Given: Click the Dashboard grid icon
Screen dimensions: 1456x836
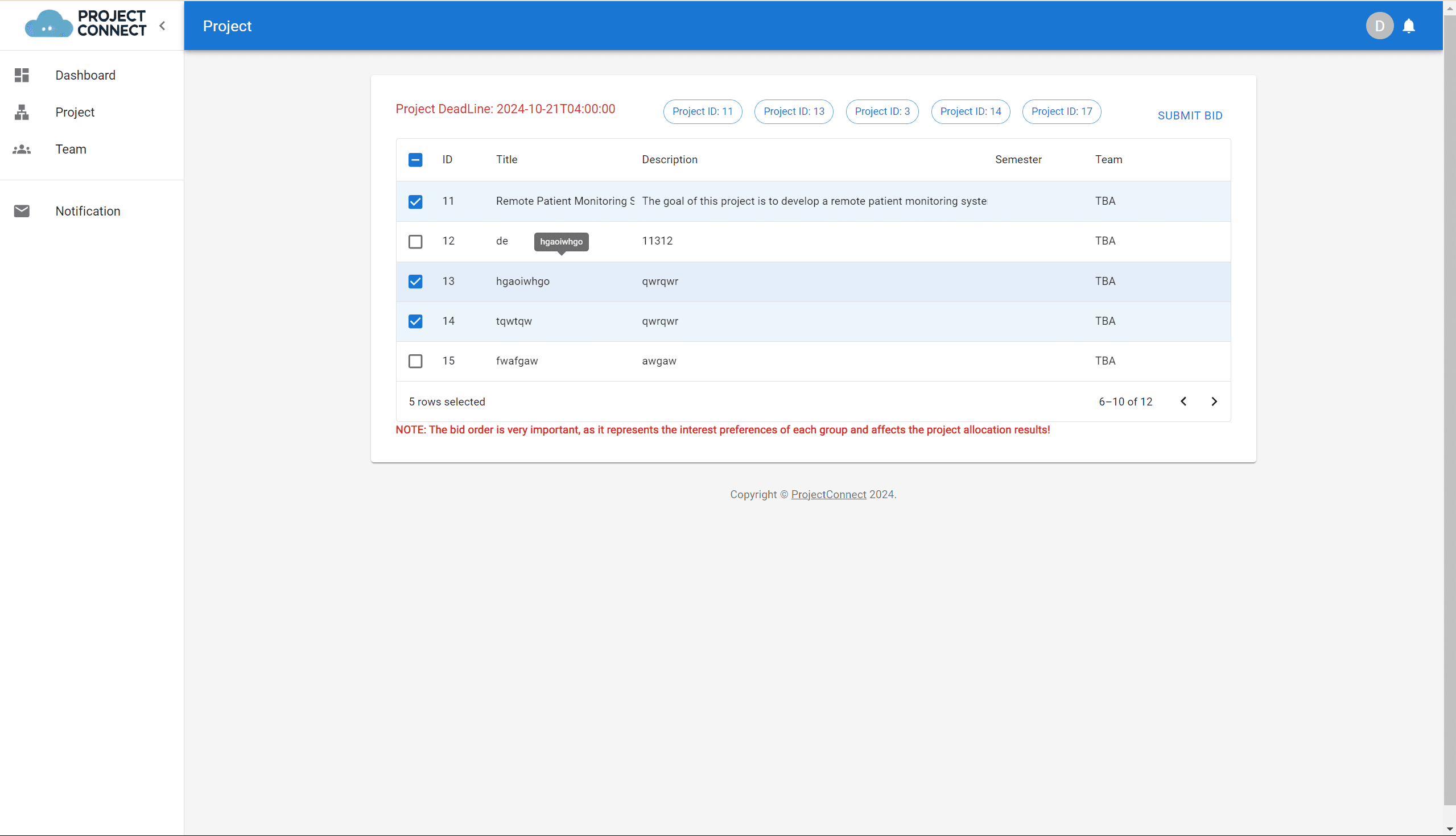Looking at the screenshot, I should 22,75.
